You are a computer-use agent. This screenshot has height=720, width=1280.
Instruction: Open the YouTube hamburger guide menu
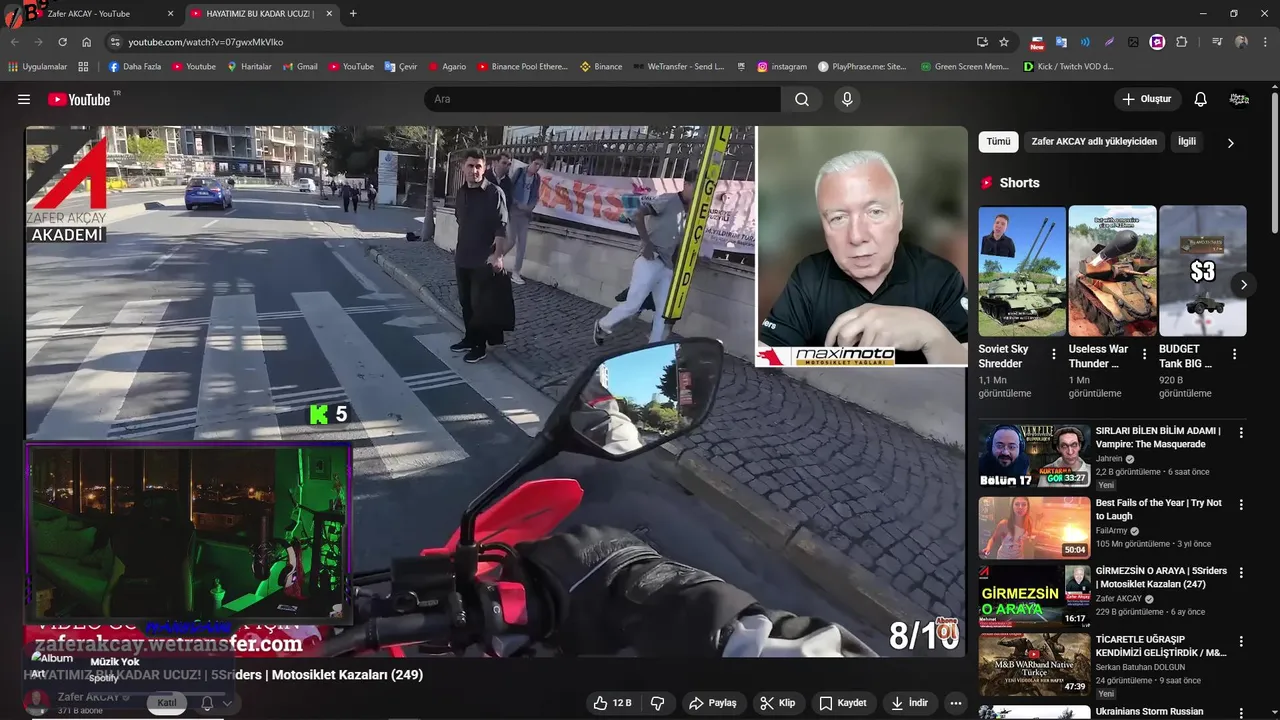click(x=24, y=99)
